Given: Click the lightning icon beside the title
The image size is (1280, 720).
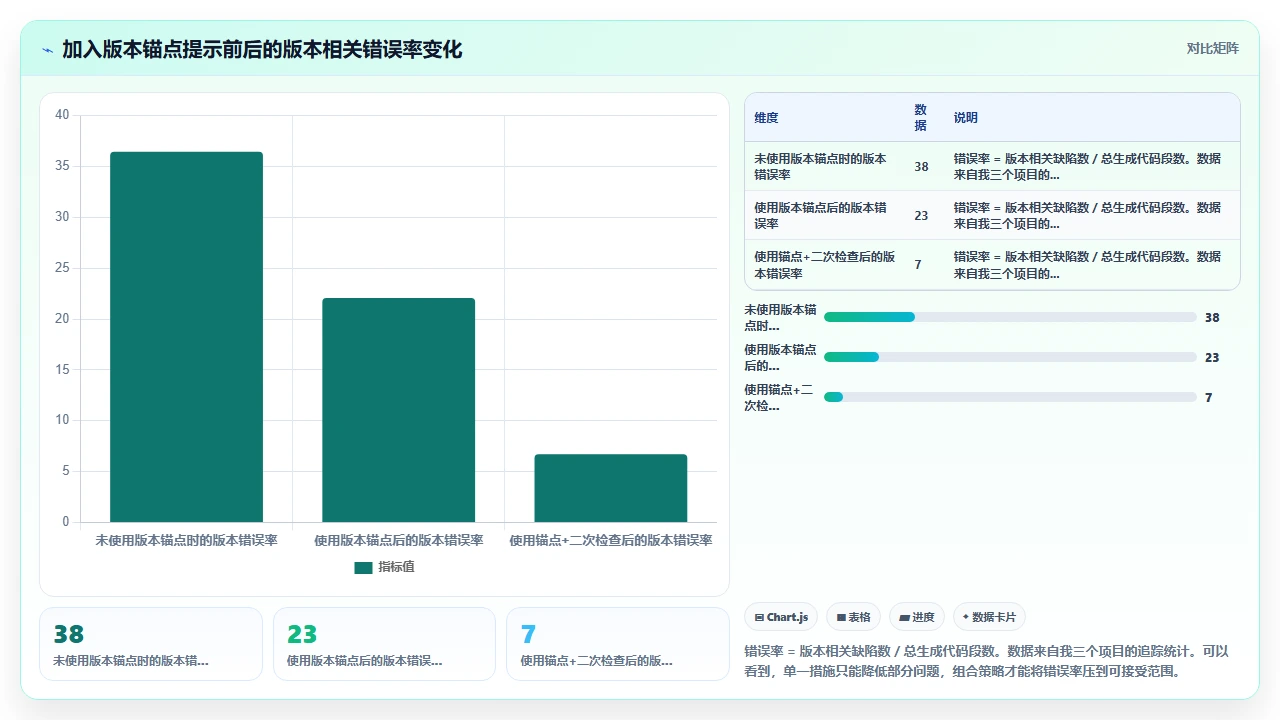Looking at the screenshot, I should tap(47, 50).
